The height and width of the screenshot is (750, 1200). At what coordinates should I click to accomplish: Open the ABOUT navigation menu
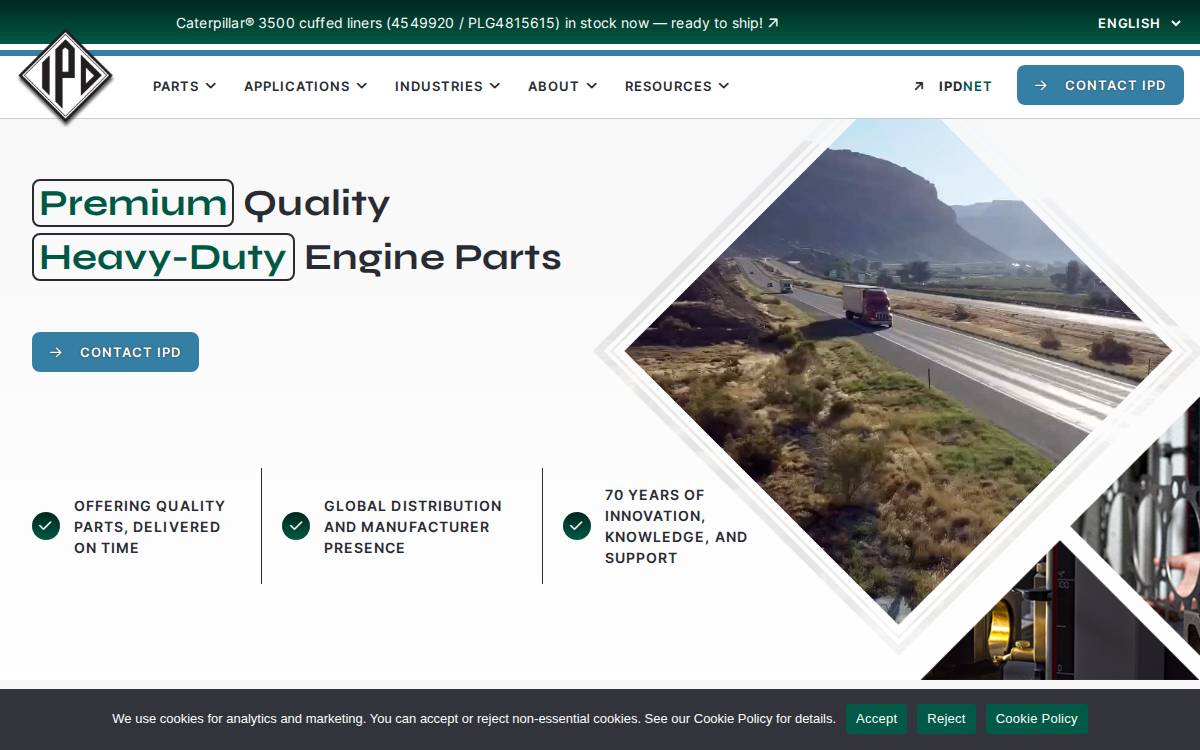point(563,86)
